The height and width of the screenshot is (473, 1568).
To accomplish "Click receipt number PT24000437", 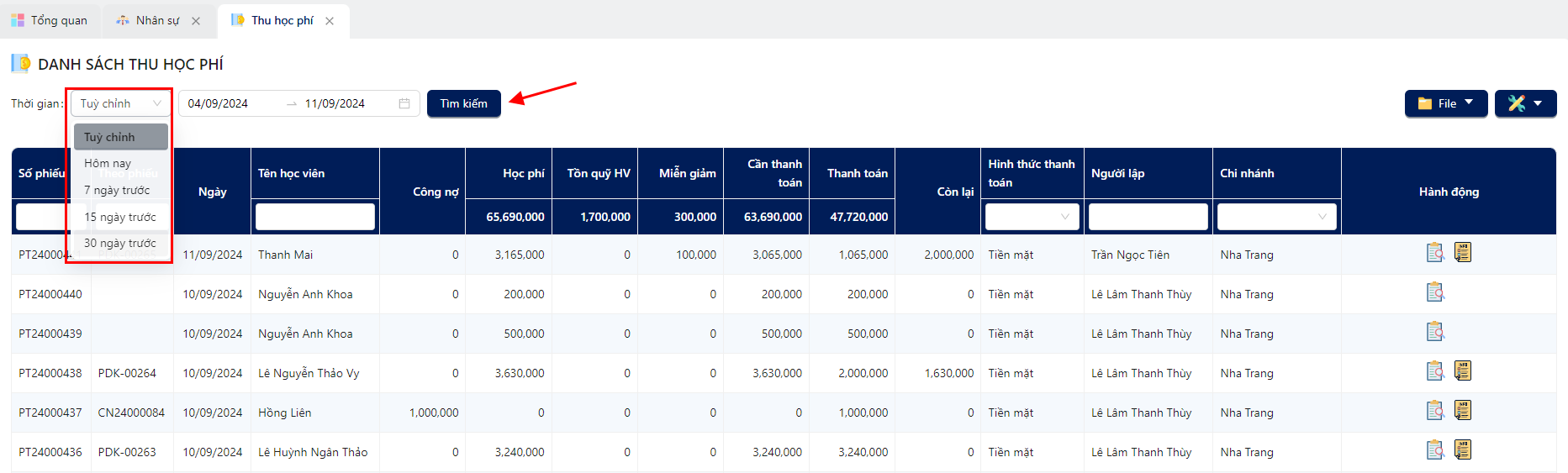I will (x=50, y=413).
